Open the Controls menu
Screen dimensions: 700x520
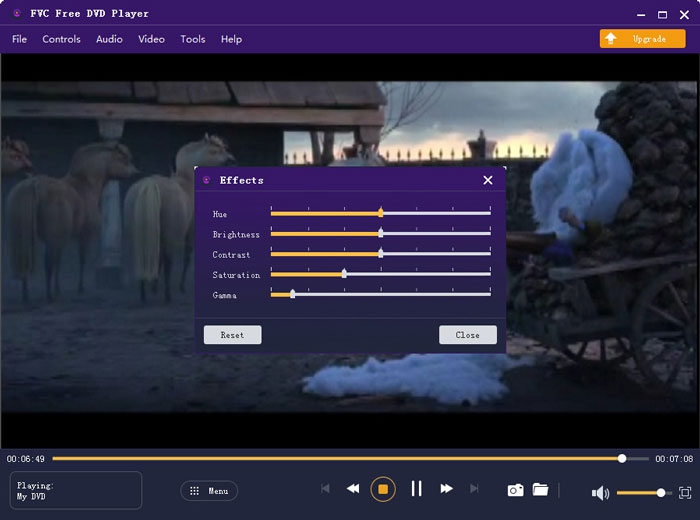tap(61, 39)
